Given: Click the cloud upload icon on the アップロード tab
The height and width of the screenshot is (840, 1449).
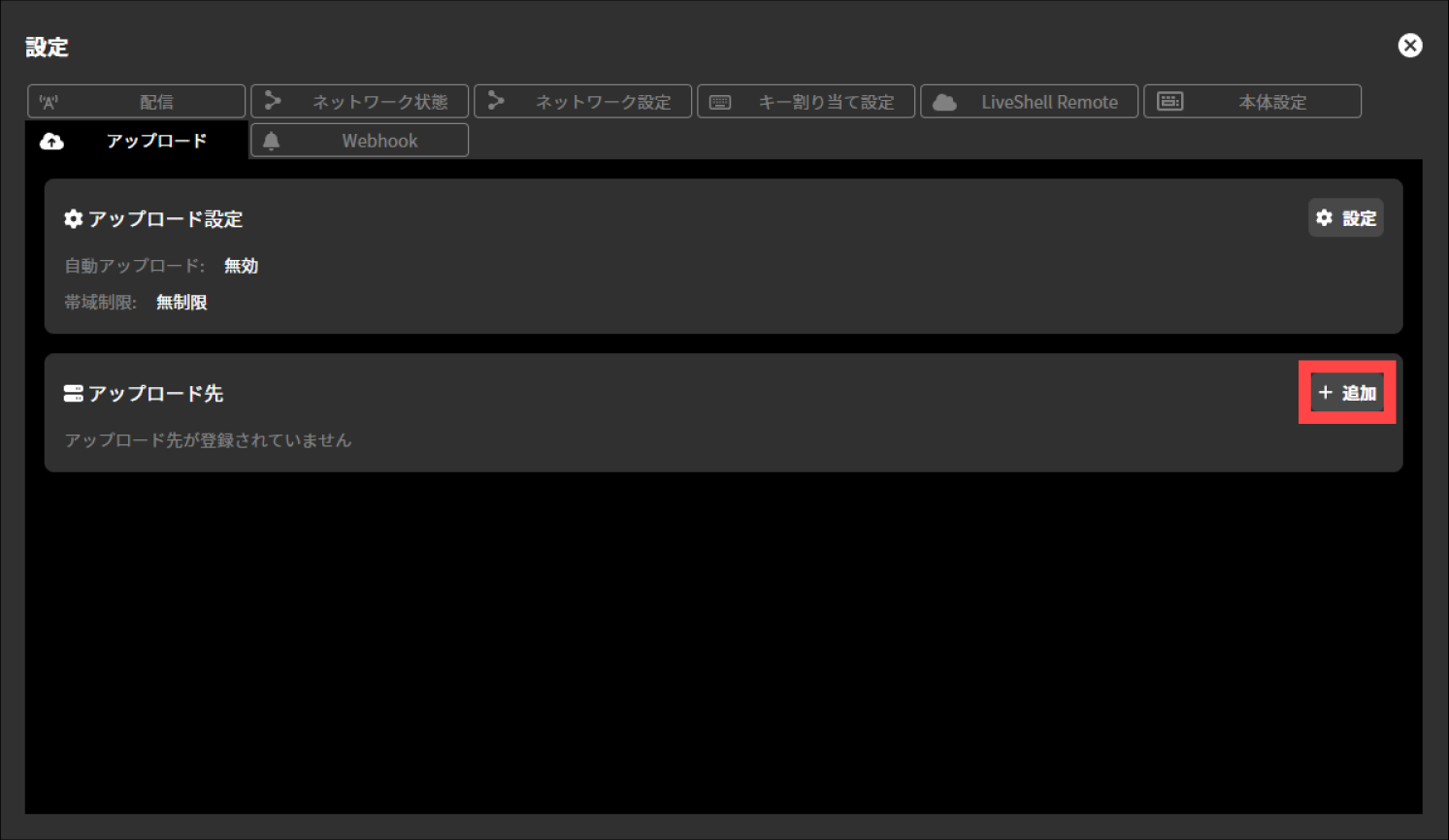Looking at the screenshot, I should coord(52,142).
